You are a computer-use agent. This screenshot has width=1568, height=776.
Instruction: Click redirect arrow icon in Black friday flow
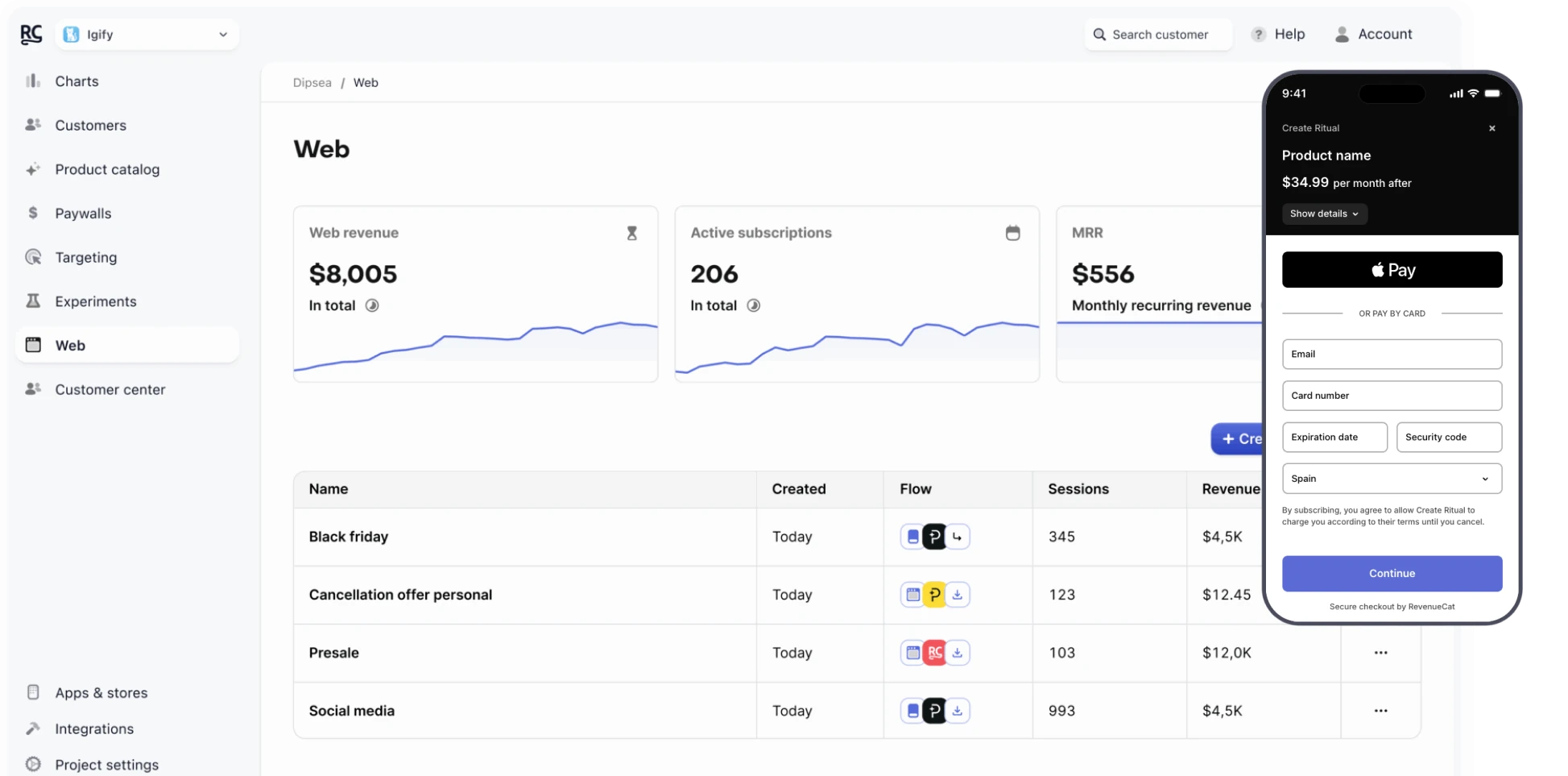tap(958, 537)
